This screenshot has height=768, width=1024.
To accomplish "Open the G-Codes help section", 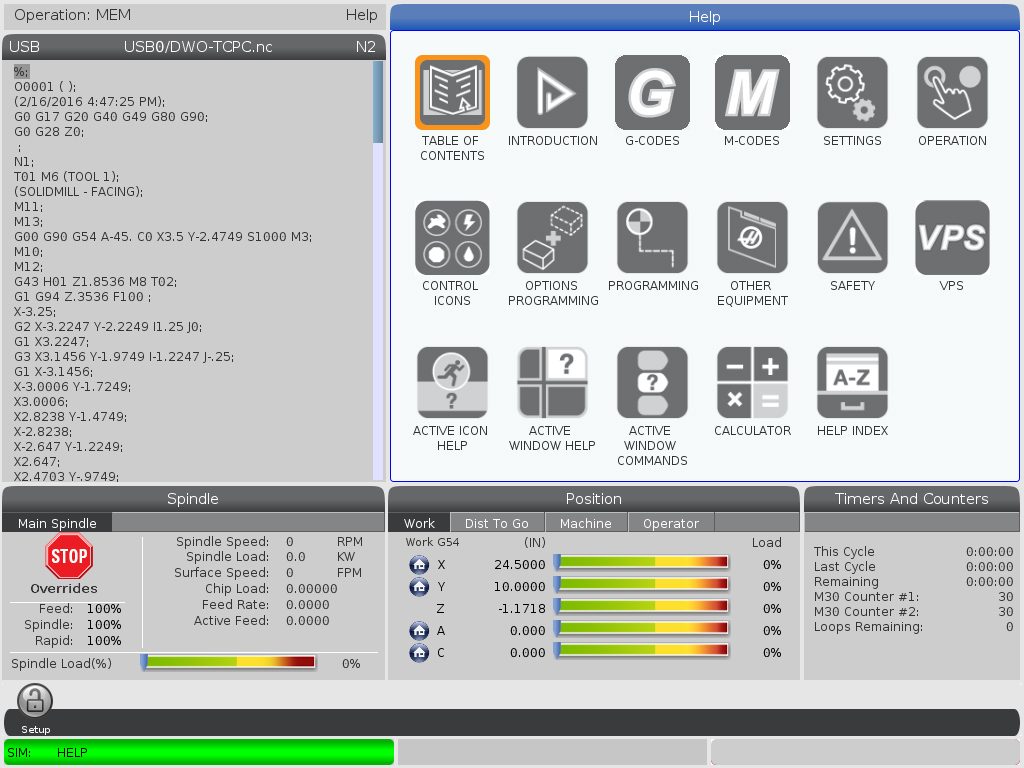I will [652, 93].
